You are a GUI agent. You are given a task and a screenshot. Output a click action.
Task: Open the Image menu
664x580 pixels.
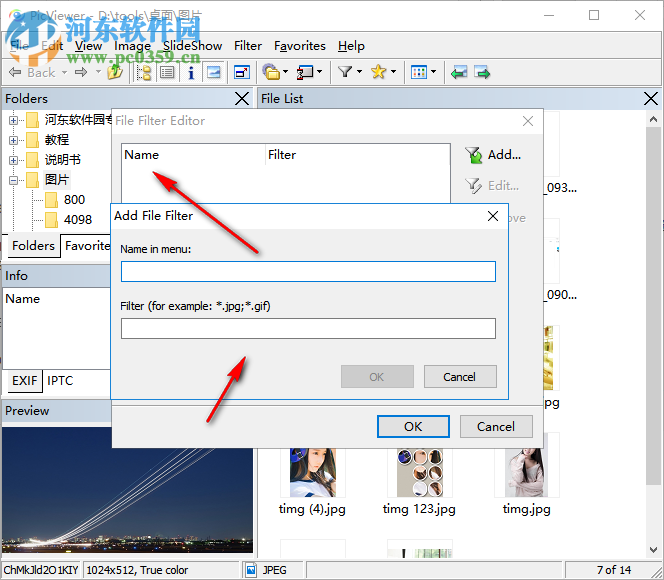(x=133, y=46)
